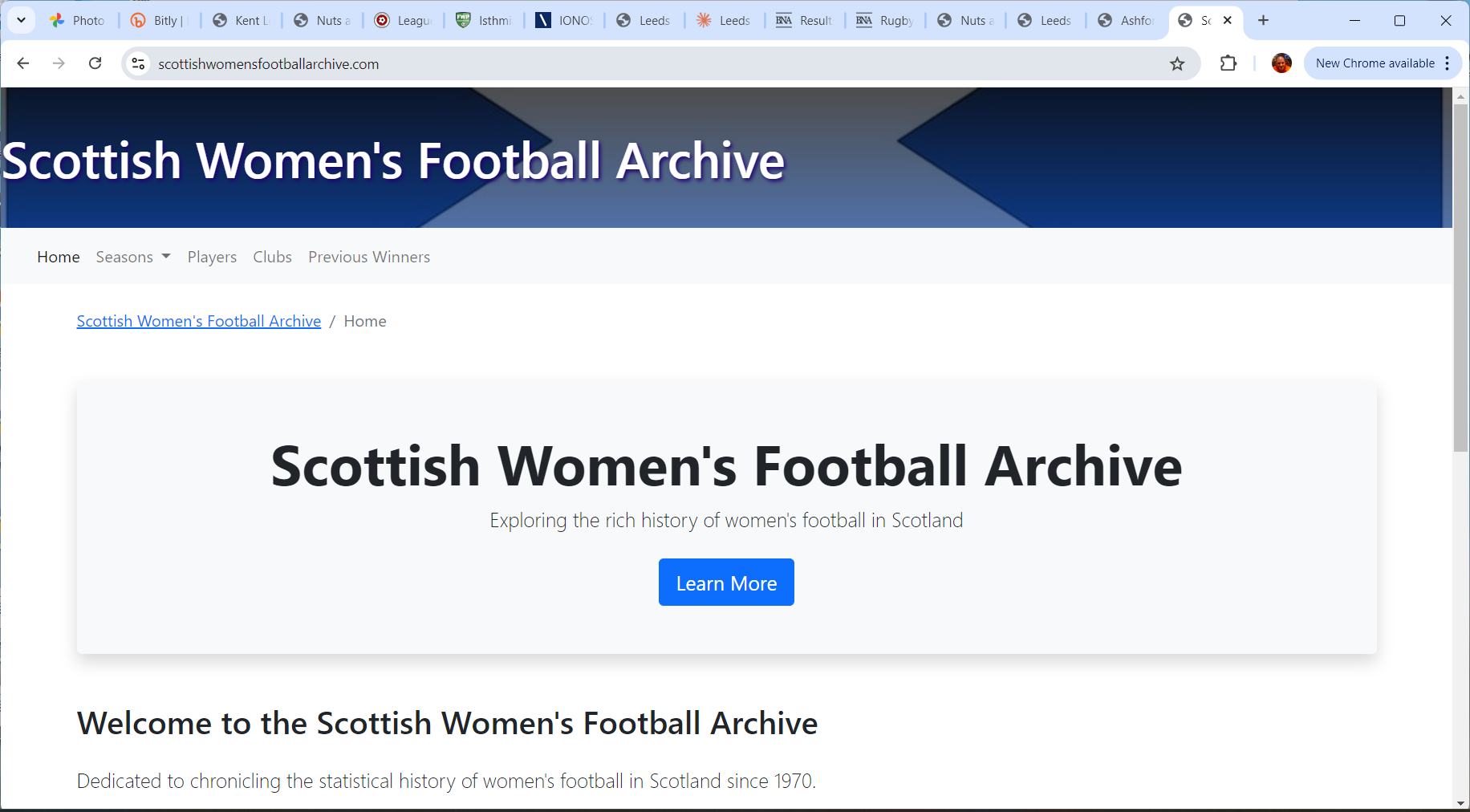
Task: Bookmark this page with star icon
Action: coord(1176,63)
